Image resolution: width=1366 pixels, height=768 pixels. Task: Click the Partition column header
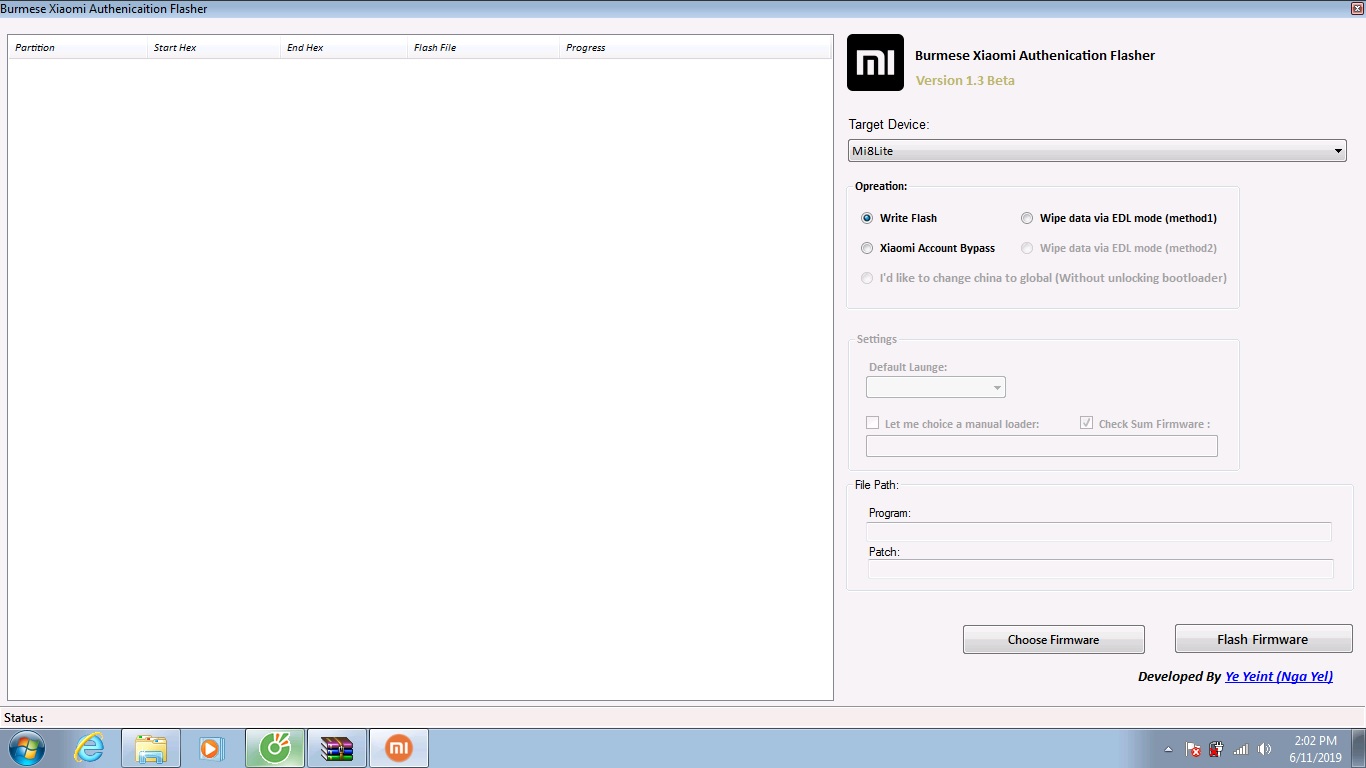77,47
